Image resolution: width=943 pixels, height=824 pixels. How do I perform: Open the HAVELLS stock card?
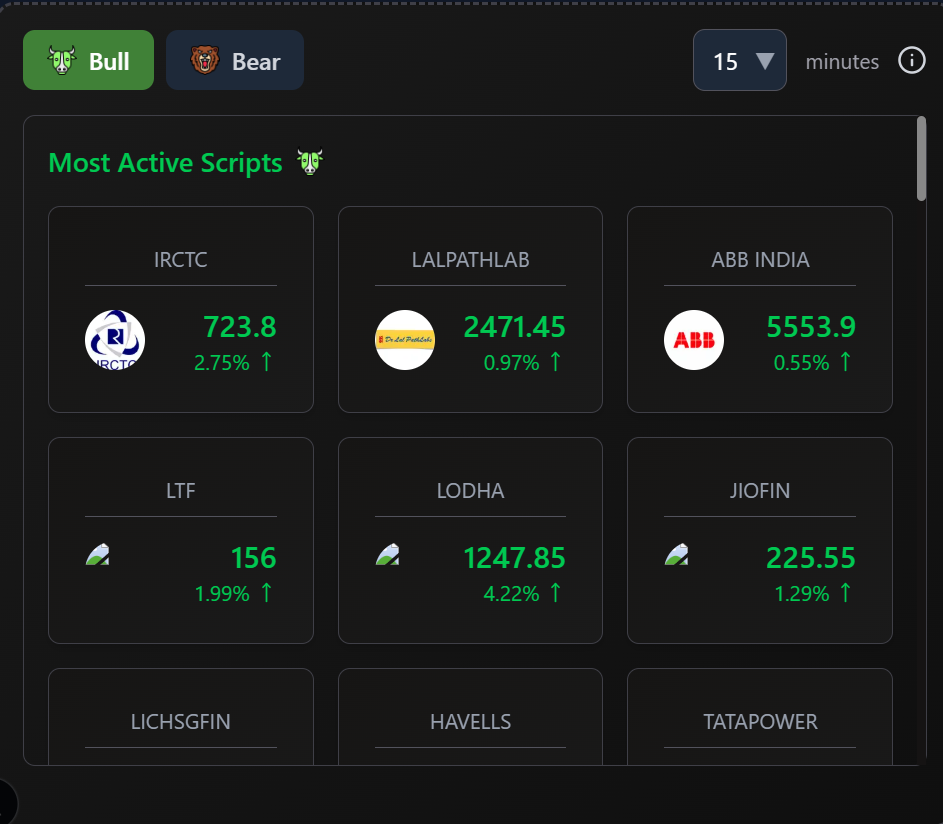click(x=470, y=716)
